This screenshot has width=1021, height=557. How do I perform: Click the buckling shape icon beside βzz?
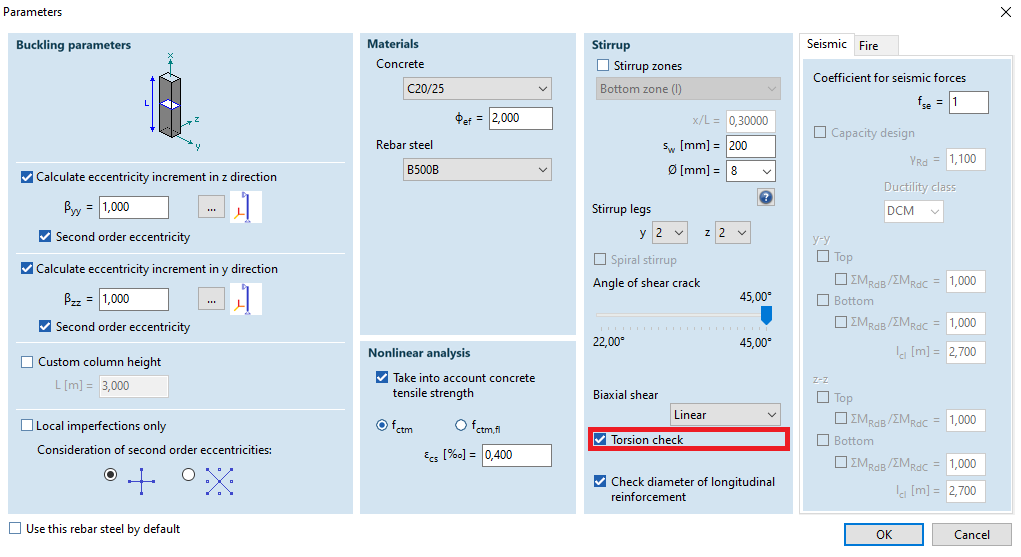point(245,299)
